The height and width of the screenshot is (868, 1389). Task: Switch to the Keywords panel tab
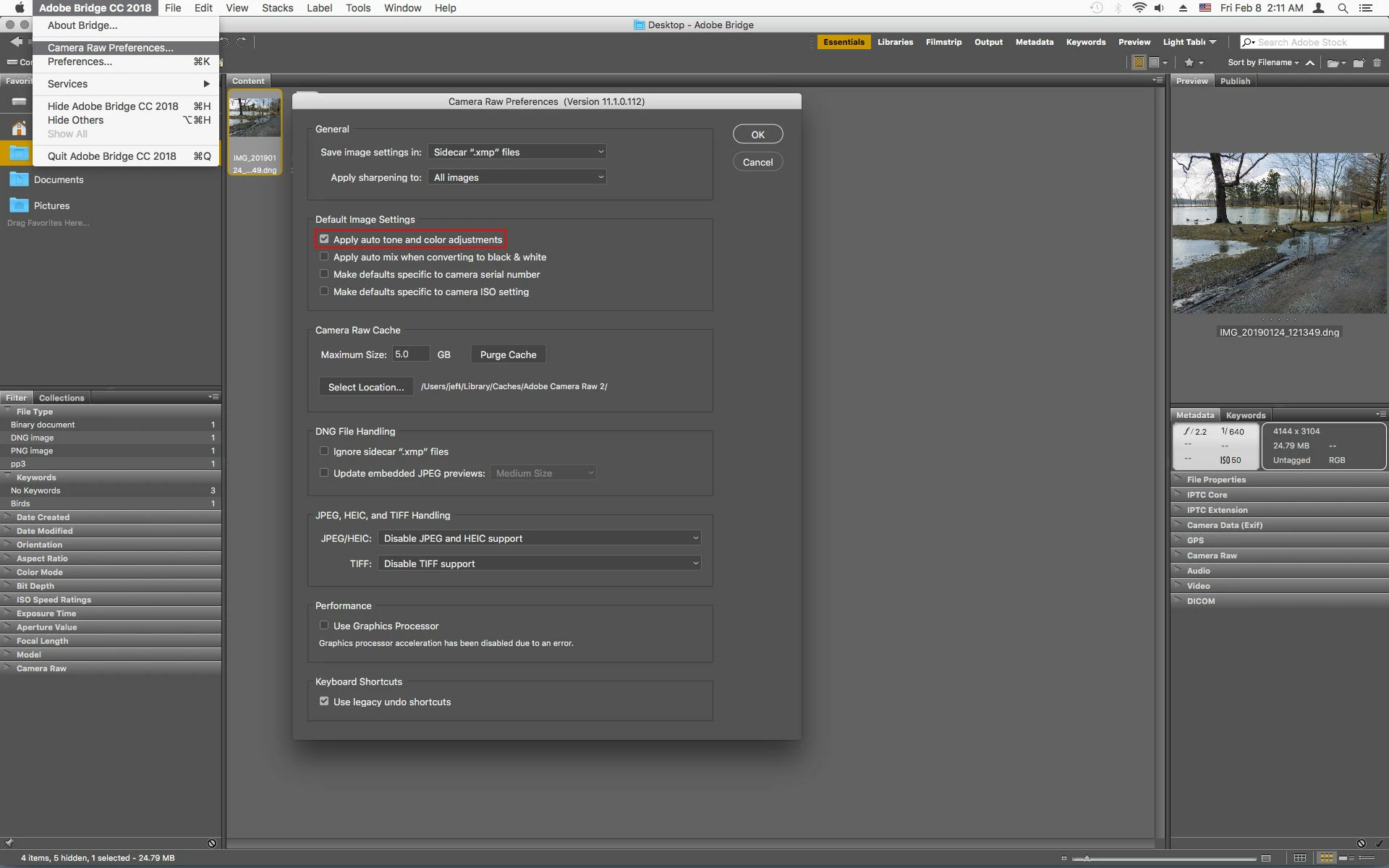pyautogui.click(x=1245, y=415)
